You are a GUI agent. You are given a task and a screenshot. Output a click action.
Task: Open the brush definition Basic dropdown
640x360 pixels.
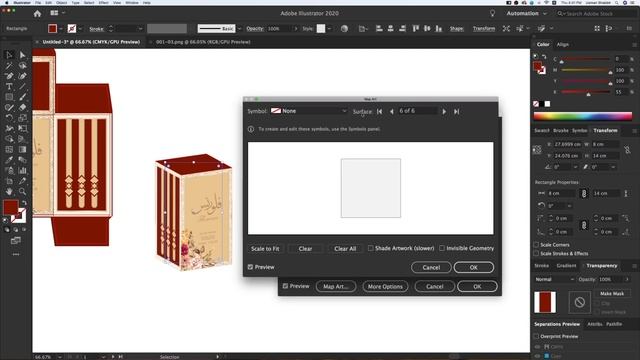point(240,29)
